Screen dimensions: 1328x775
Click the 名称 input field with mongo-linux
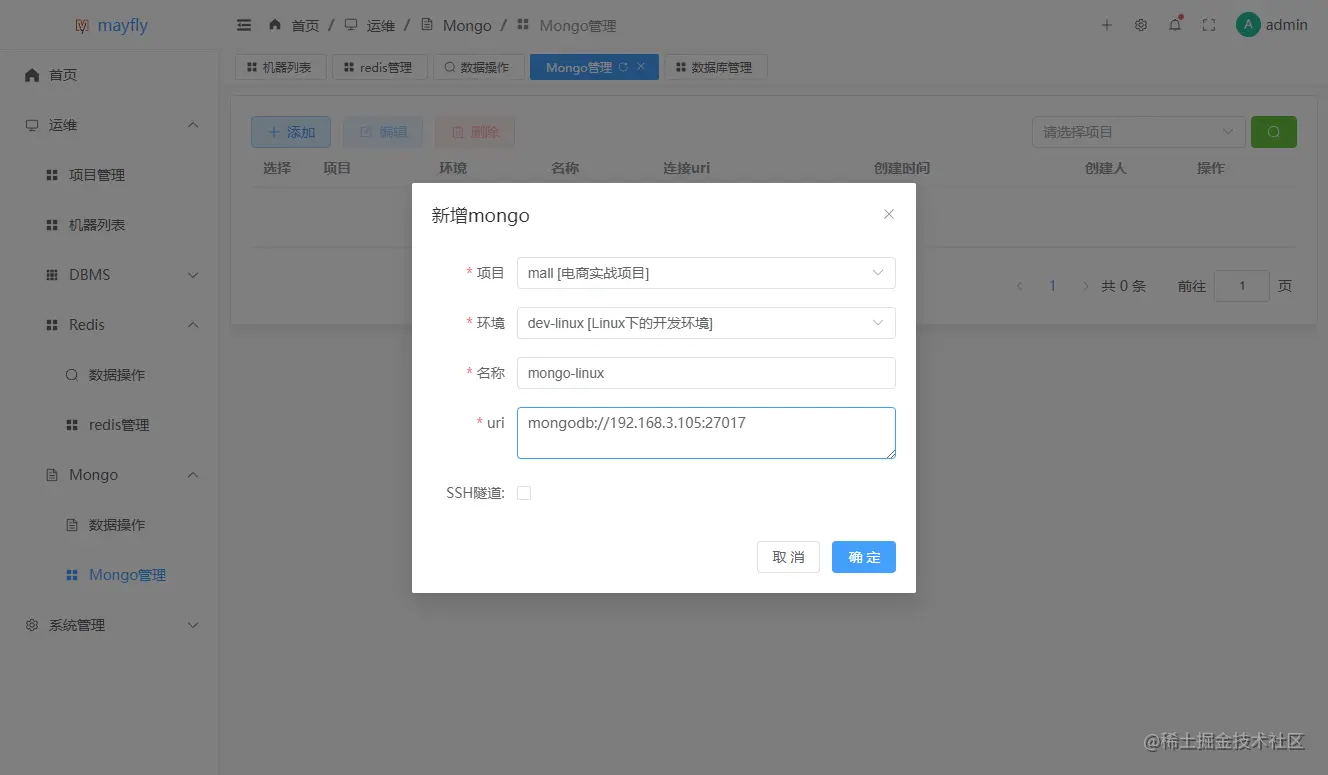[x=706, y=373]
